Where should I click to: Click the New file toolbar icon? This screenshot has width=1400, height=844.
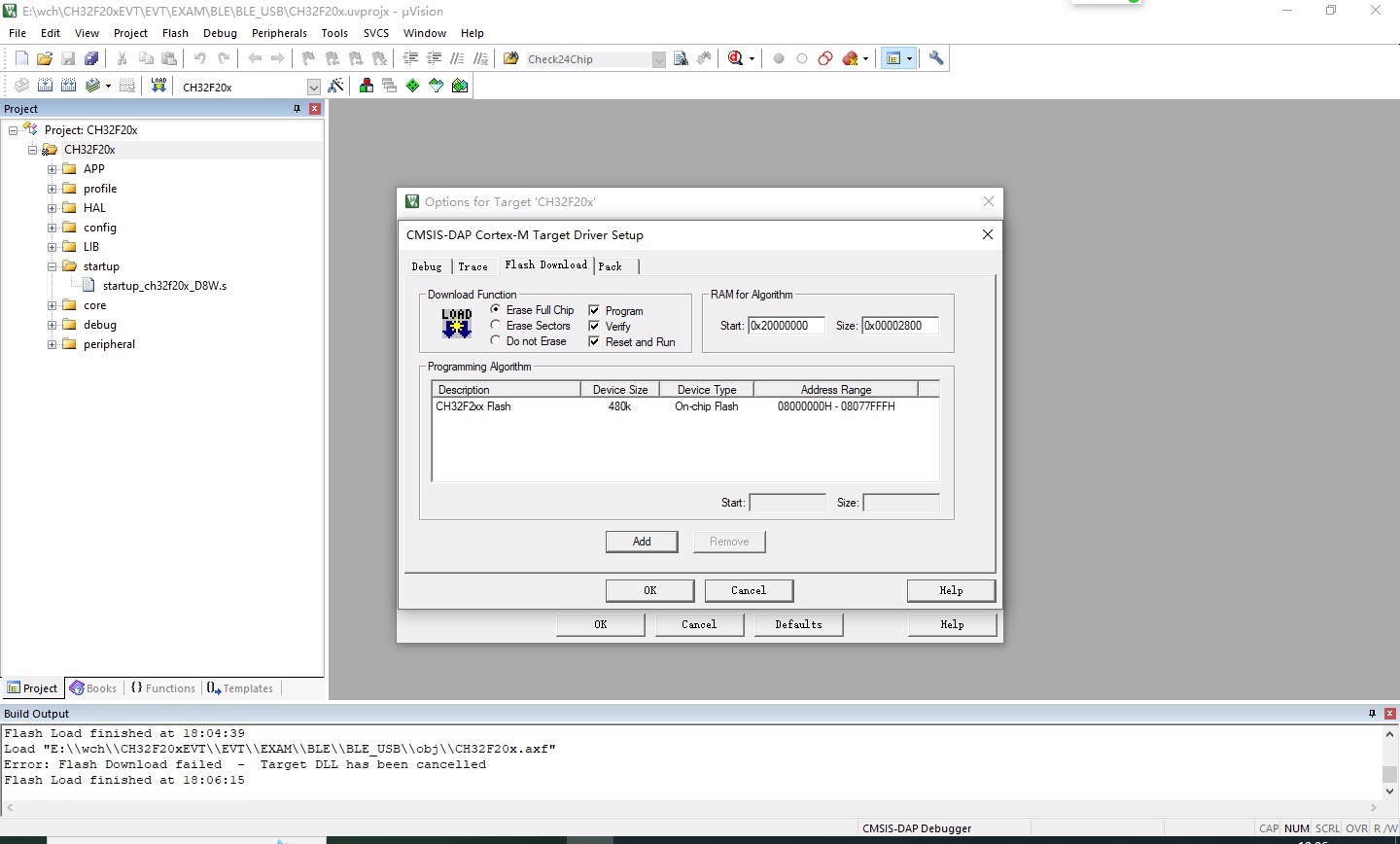coord(21,58)
